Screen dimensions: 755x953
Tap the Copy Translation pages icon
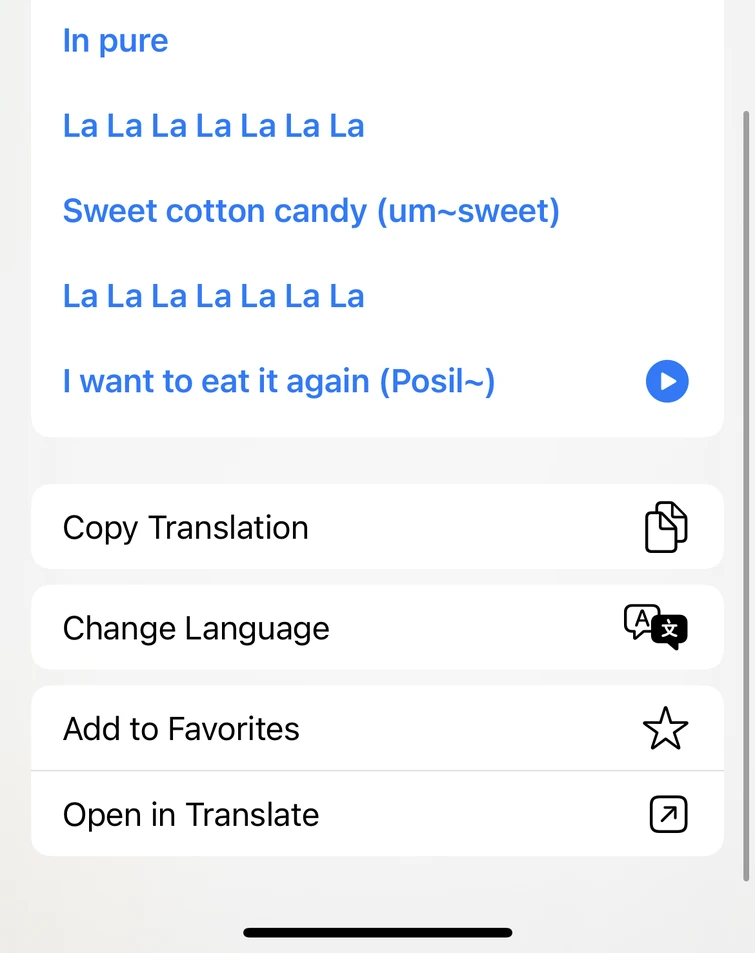[667, 527]
